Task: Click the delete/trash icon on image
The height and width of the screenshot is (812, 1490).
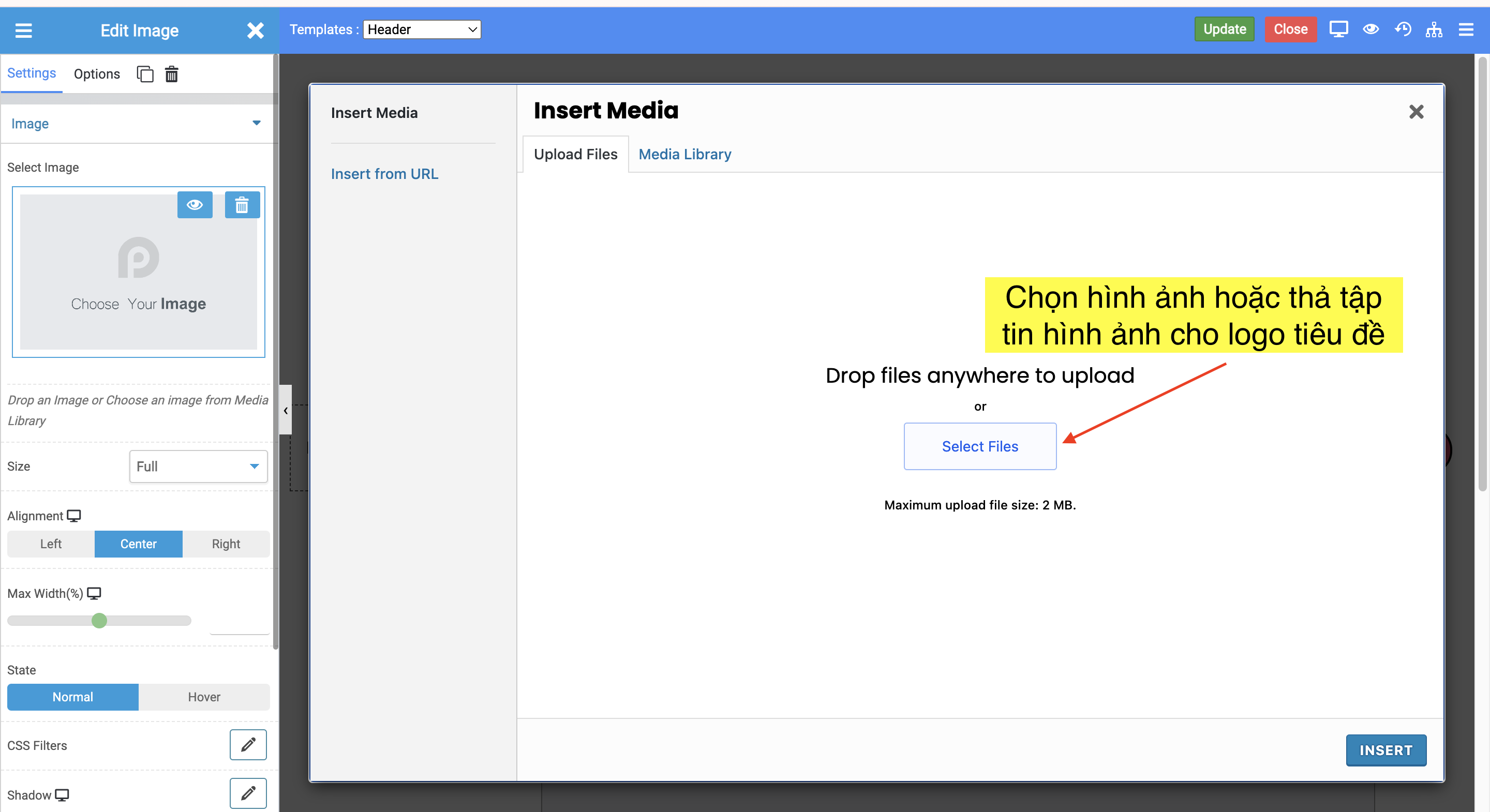Action: [242, 205]
